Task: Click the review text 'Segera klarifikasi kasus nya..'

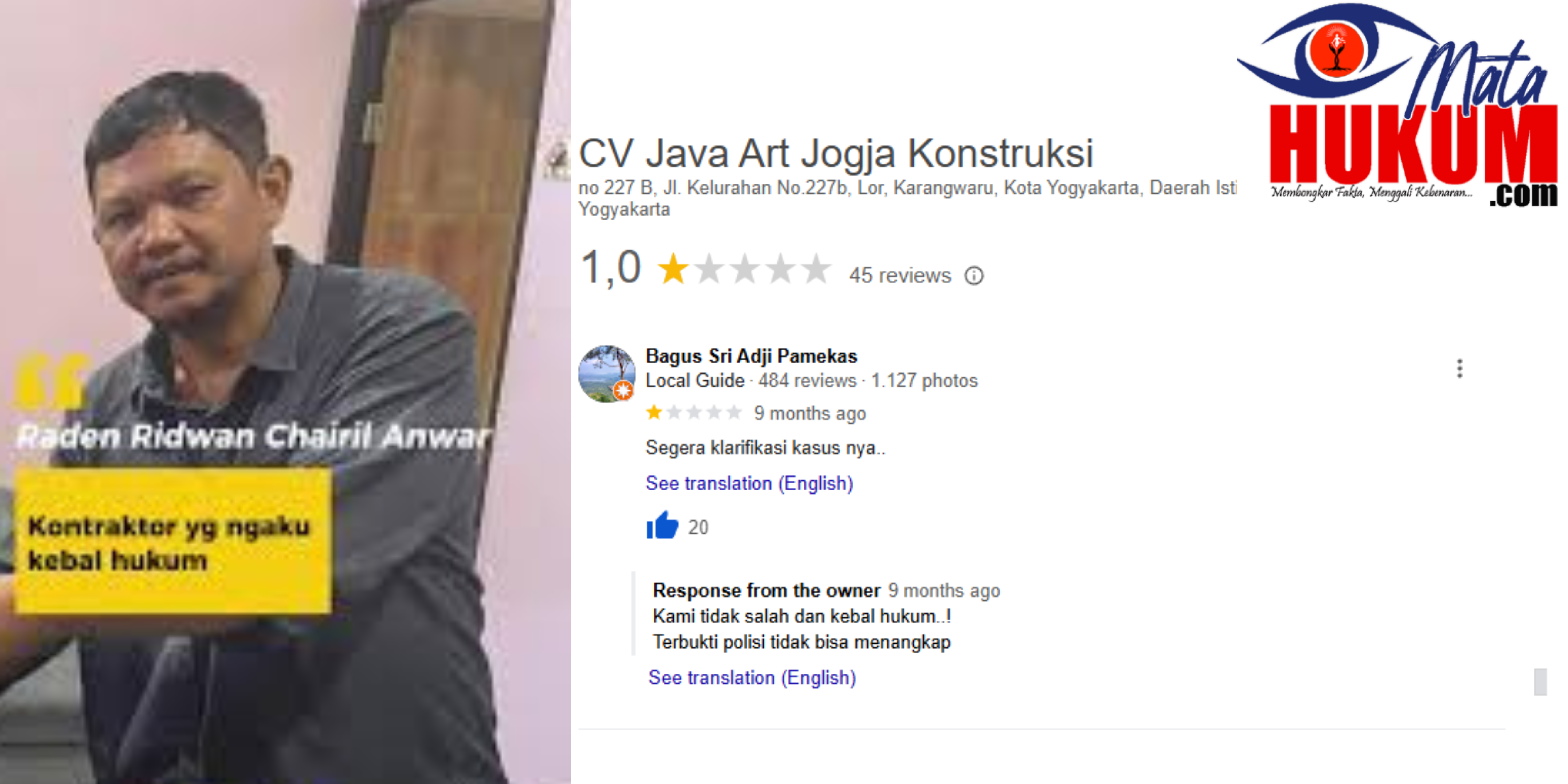Action: pyautogui.click(x=766, y=448)
